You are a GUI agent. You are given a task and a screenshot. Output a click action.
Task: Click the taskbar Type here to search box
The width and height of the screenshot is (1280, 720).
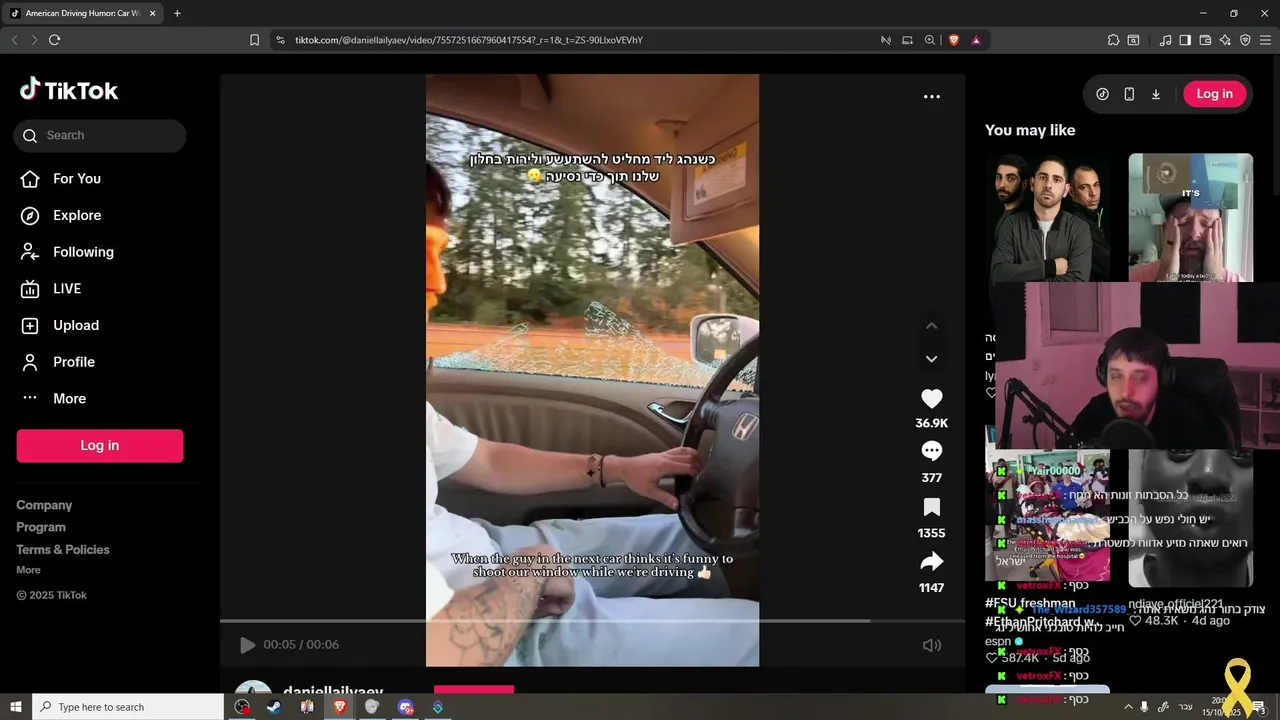(x=128, y=707)
